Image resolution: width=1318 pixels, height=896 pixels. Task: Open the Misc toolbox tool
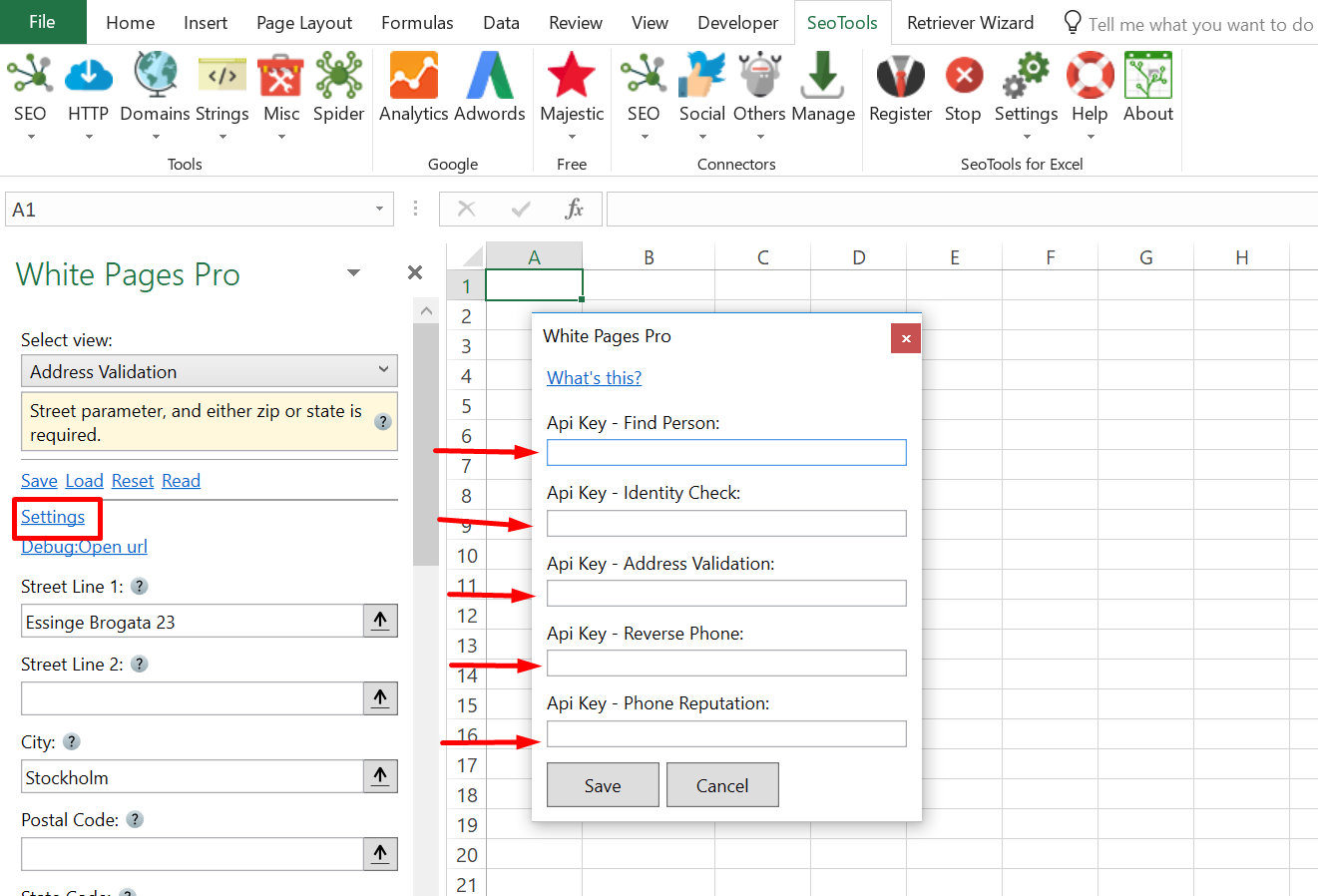(281, 76)
